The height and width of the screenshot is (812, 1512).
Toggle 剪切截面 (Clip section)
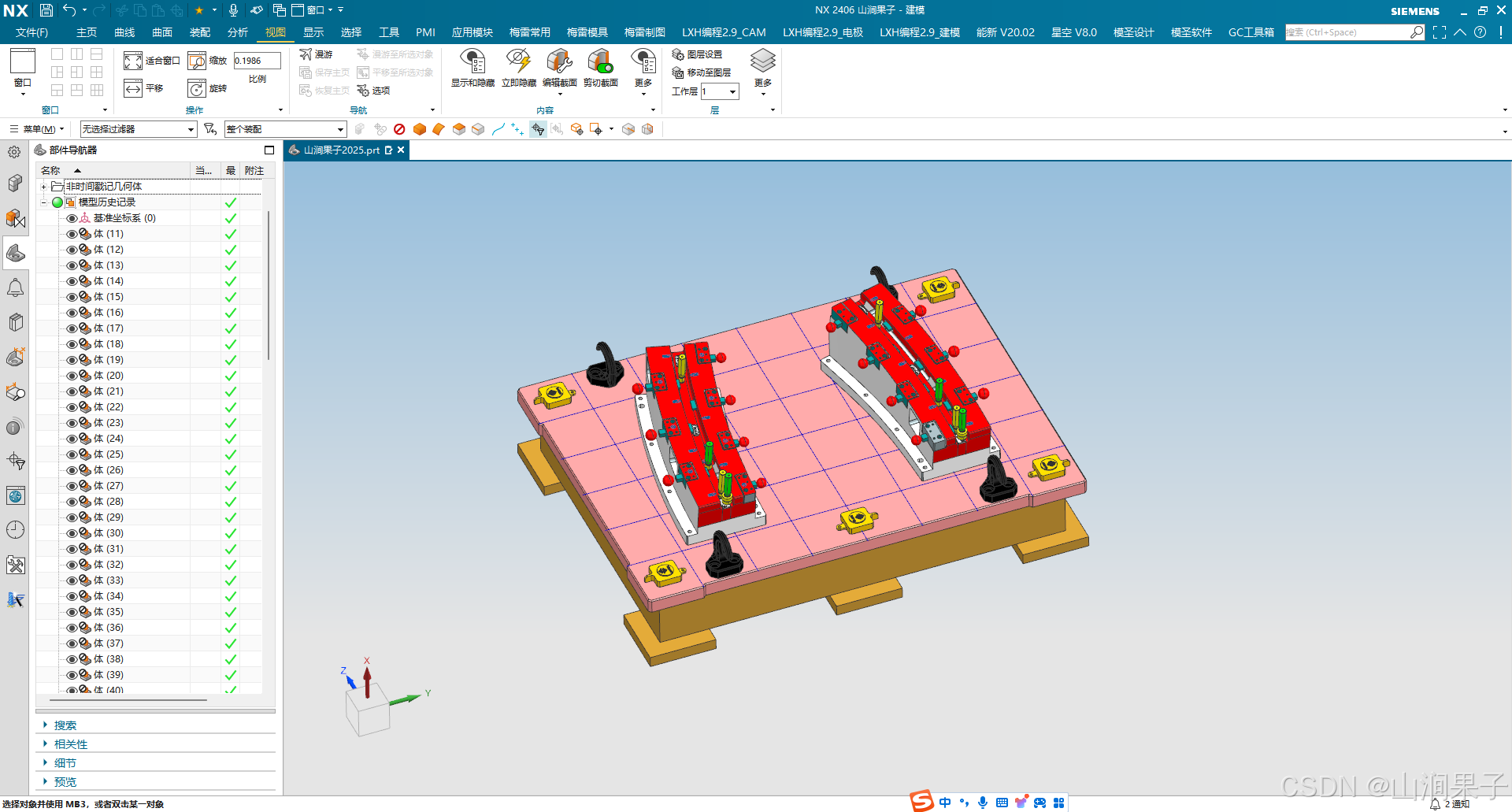(601, 67)
